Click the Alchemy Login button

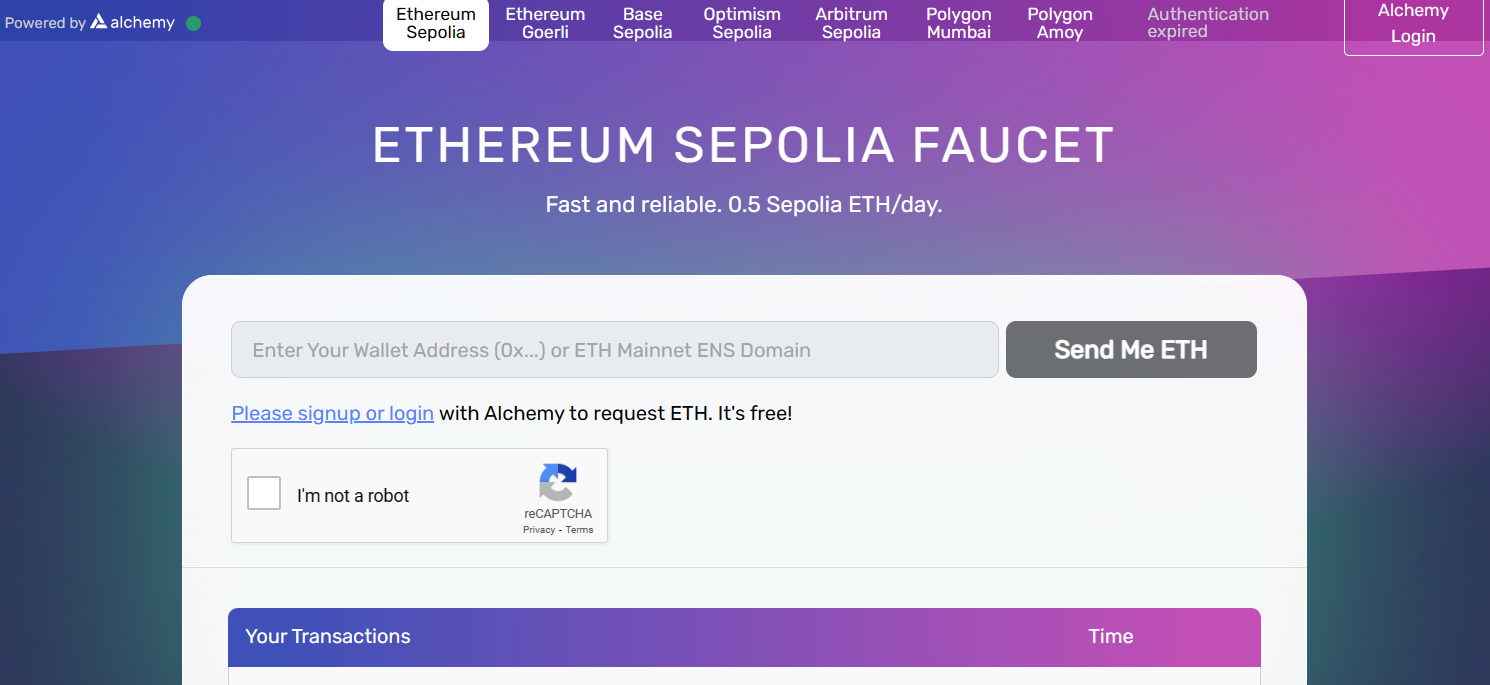coord(1413,24)
